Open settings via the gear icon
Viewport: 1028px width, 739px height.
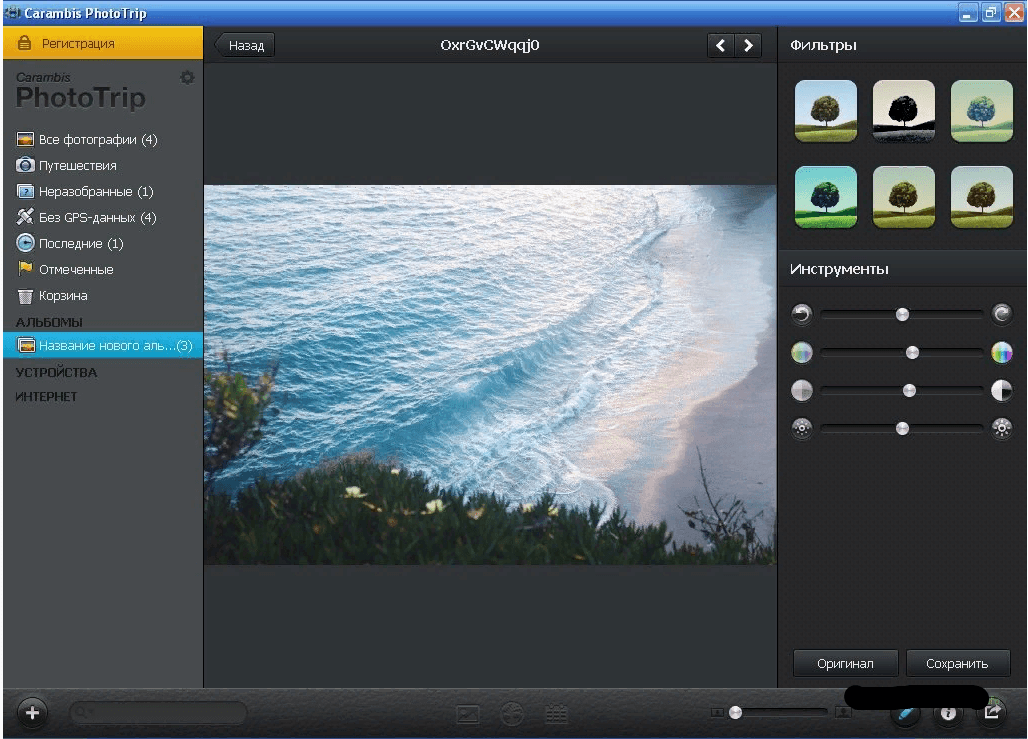pyautogui.click(x=187, y=78)
